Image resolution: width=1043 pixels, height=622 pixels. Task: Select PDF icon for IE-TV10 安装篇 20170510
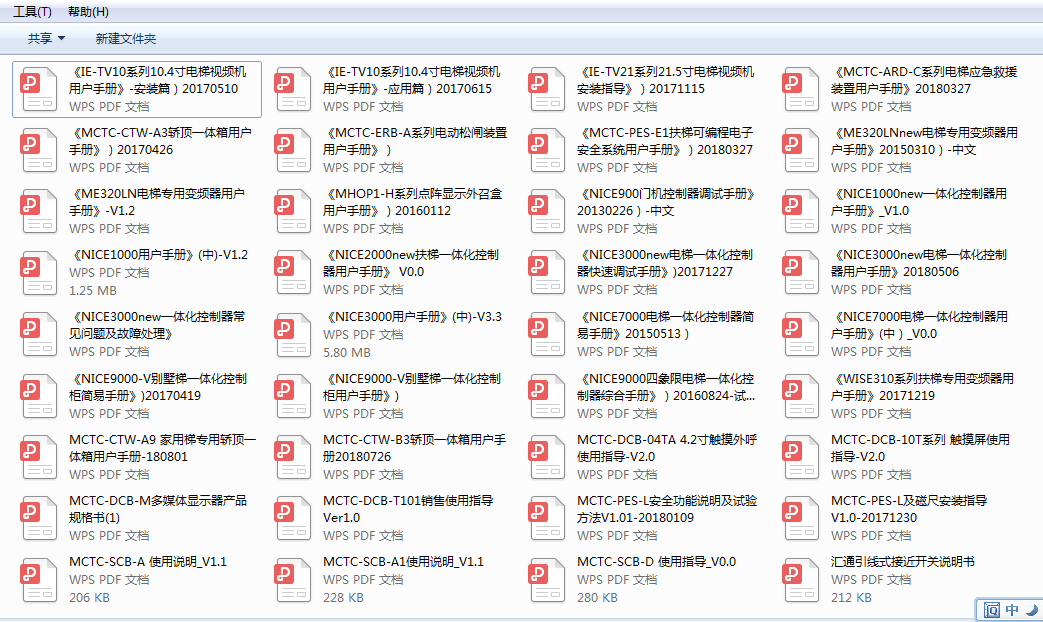[x=39, y=89]
